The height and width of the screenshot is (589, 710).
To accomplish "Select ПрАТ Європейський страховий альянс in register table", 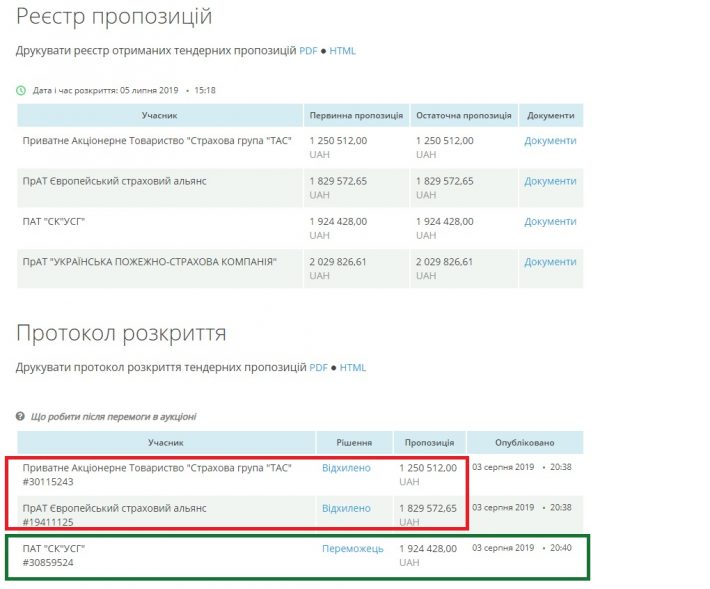I will click(115, 181).
